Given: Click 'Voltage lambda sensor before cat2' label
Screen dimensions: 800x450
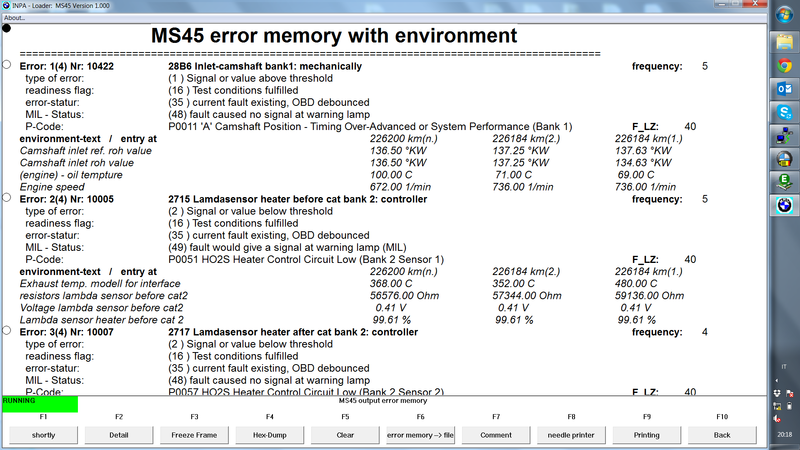Looking at the screenshot, I should [101, 308].
